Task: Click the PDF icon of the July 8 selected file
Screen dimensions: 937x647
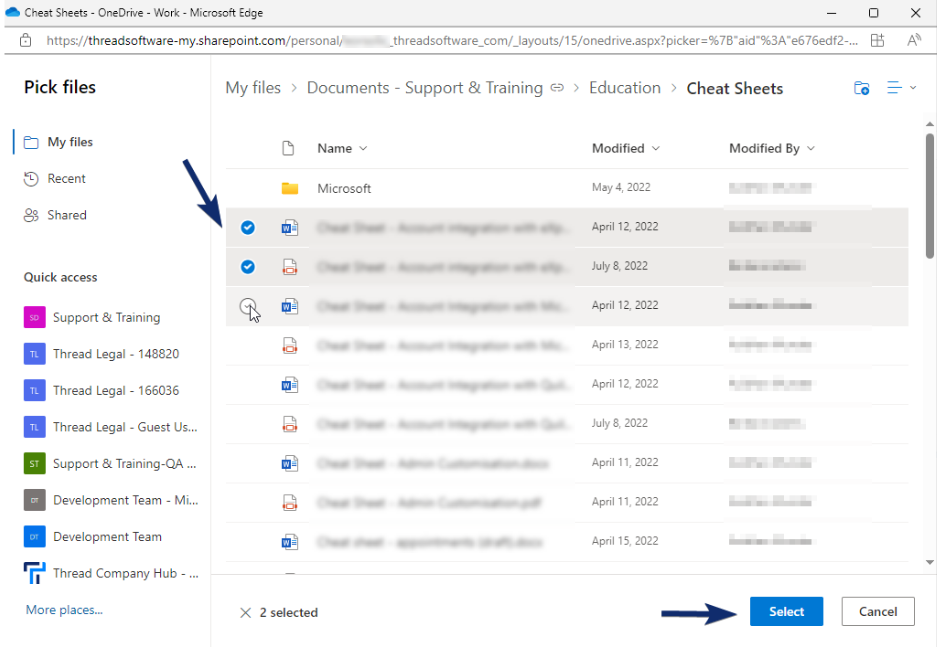Action: click(290, 267)
